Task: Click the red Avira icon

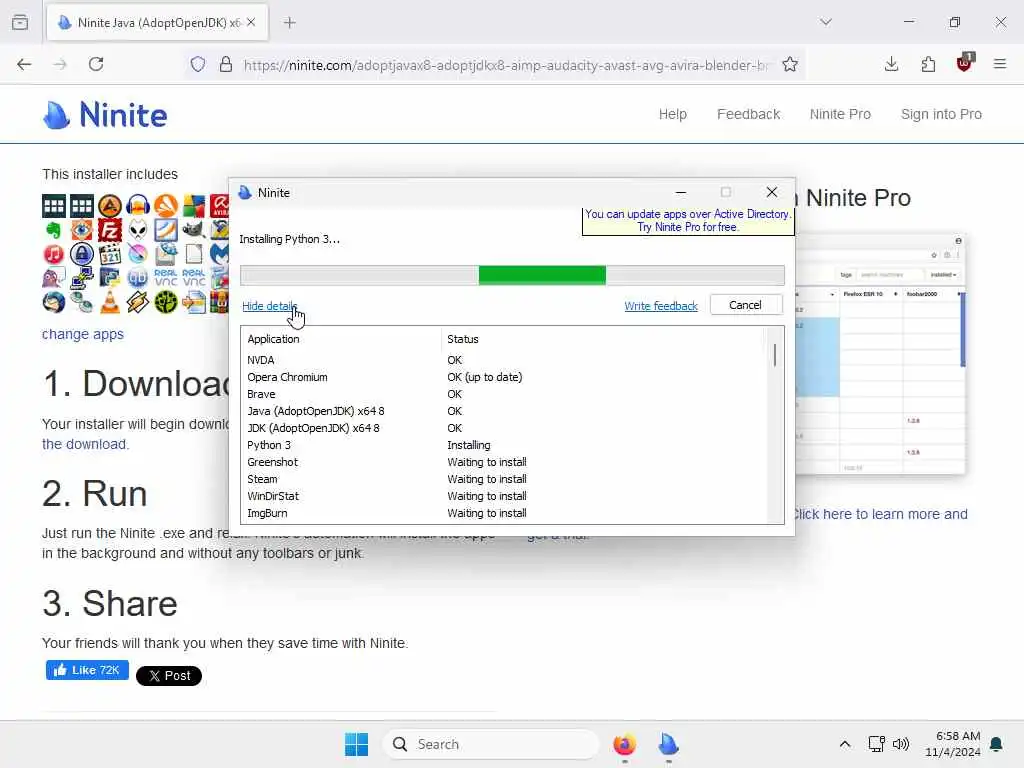Action: click(219, 206)
